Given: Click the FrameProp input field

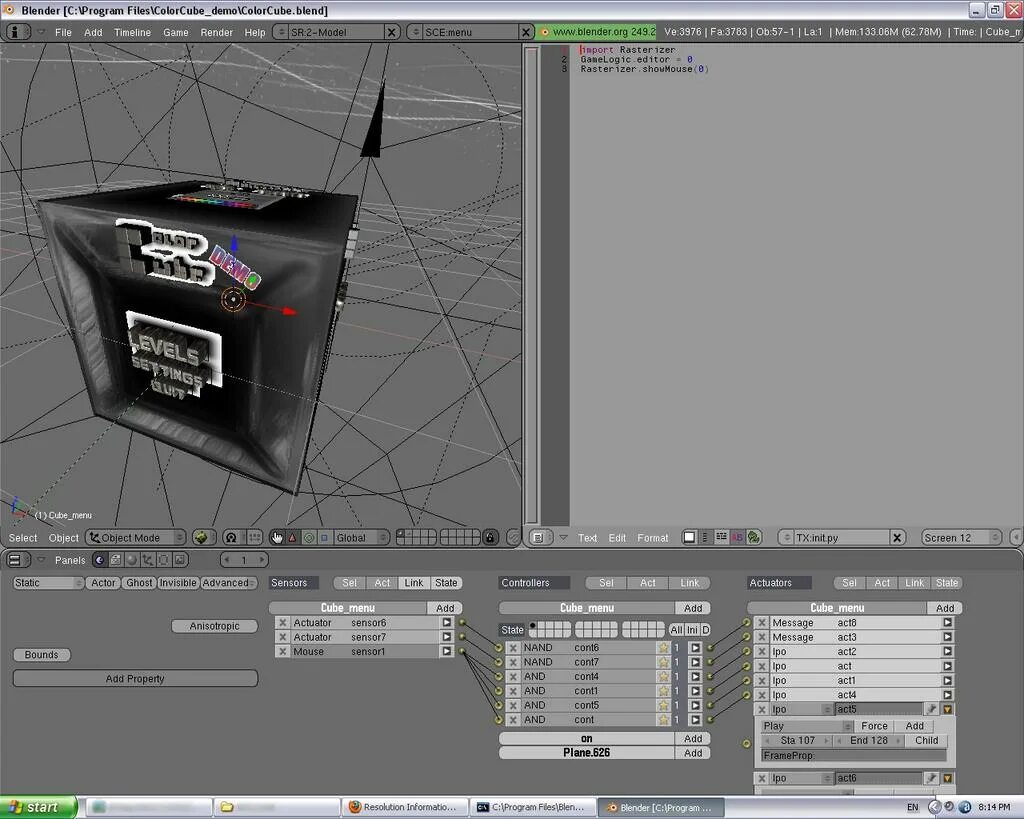Looking at the screenshot, I should (x=854, y=755).
